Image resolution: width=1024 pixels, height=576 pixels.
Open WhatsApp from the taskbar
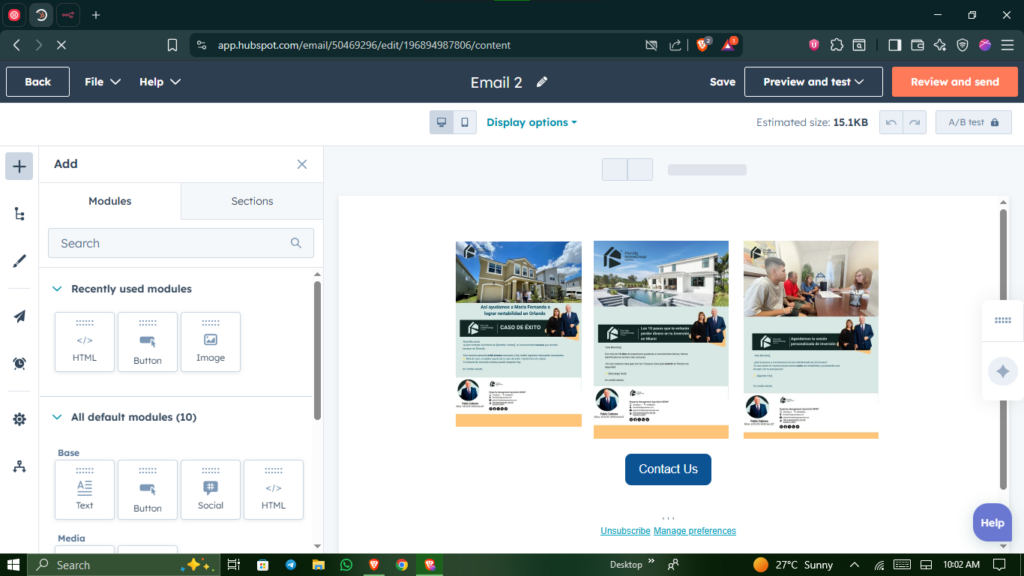[x=346, y=565]
